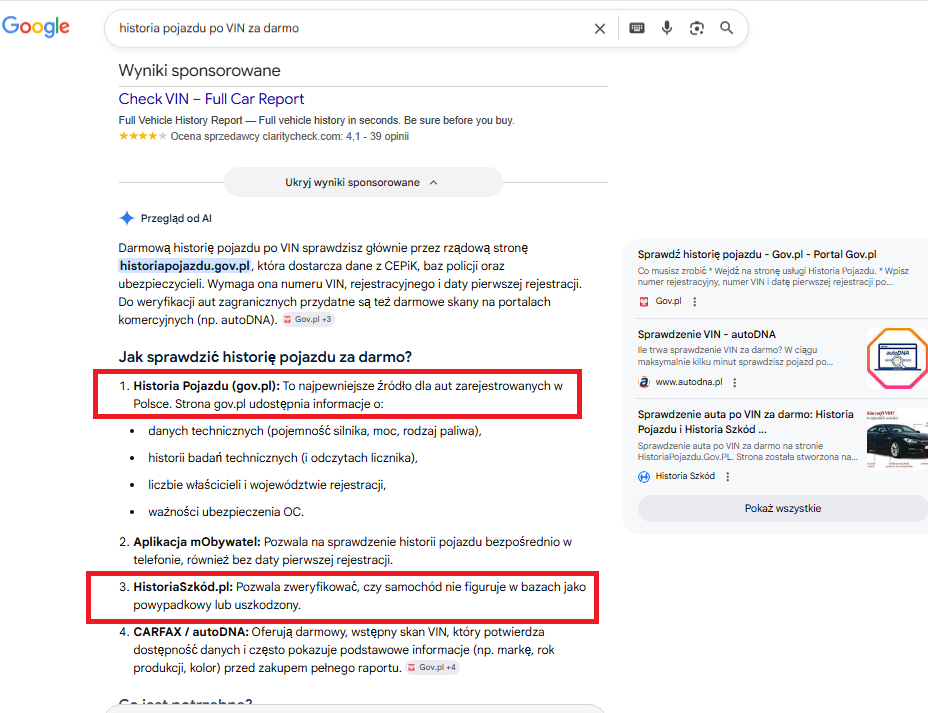This screenshot has height=713, width=928.
Task: Click the autoDNA thumbnail image
Action: click(x=897, y=357)
